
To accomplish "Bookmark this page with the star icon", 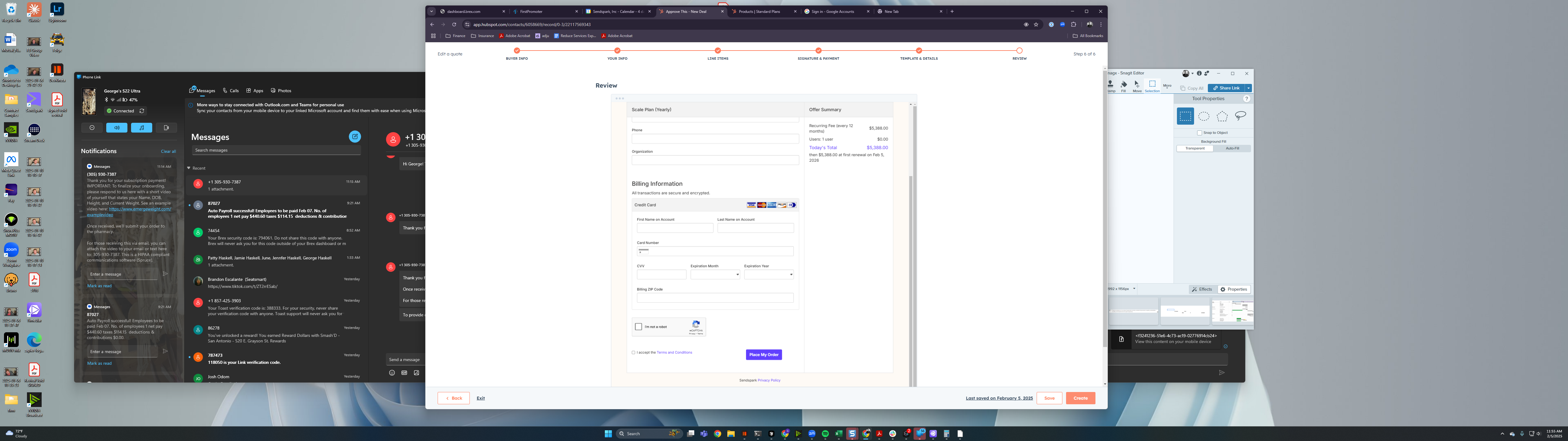I will 1036,24.
